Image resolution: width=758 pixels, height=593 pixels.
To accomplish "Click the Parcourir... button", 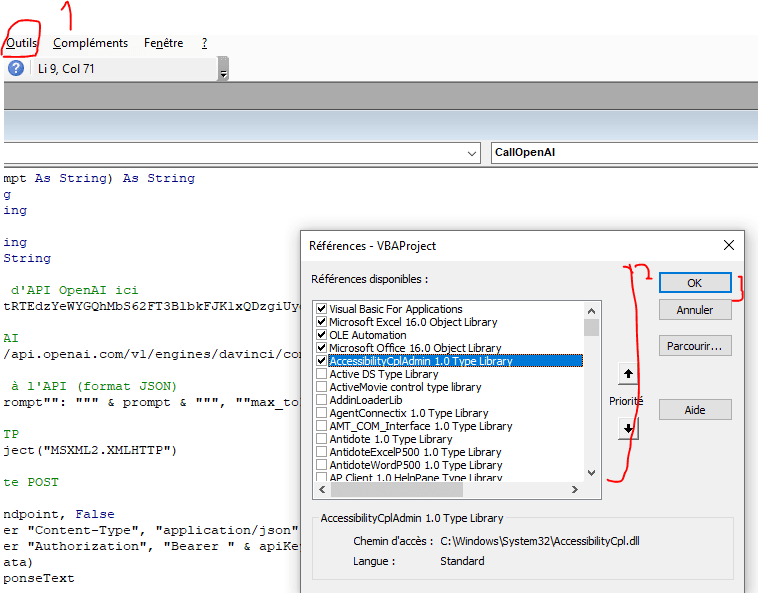I will [x=694, y=346].
